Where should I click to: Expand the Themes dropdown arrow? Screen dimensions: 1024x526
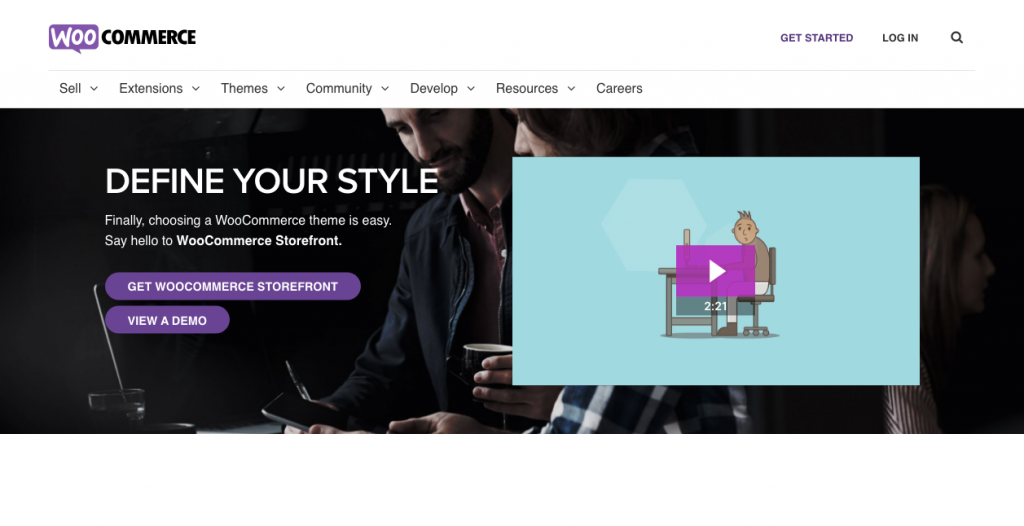click(281, 88)
